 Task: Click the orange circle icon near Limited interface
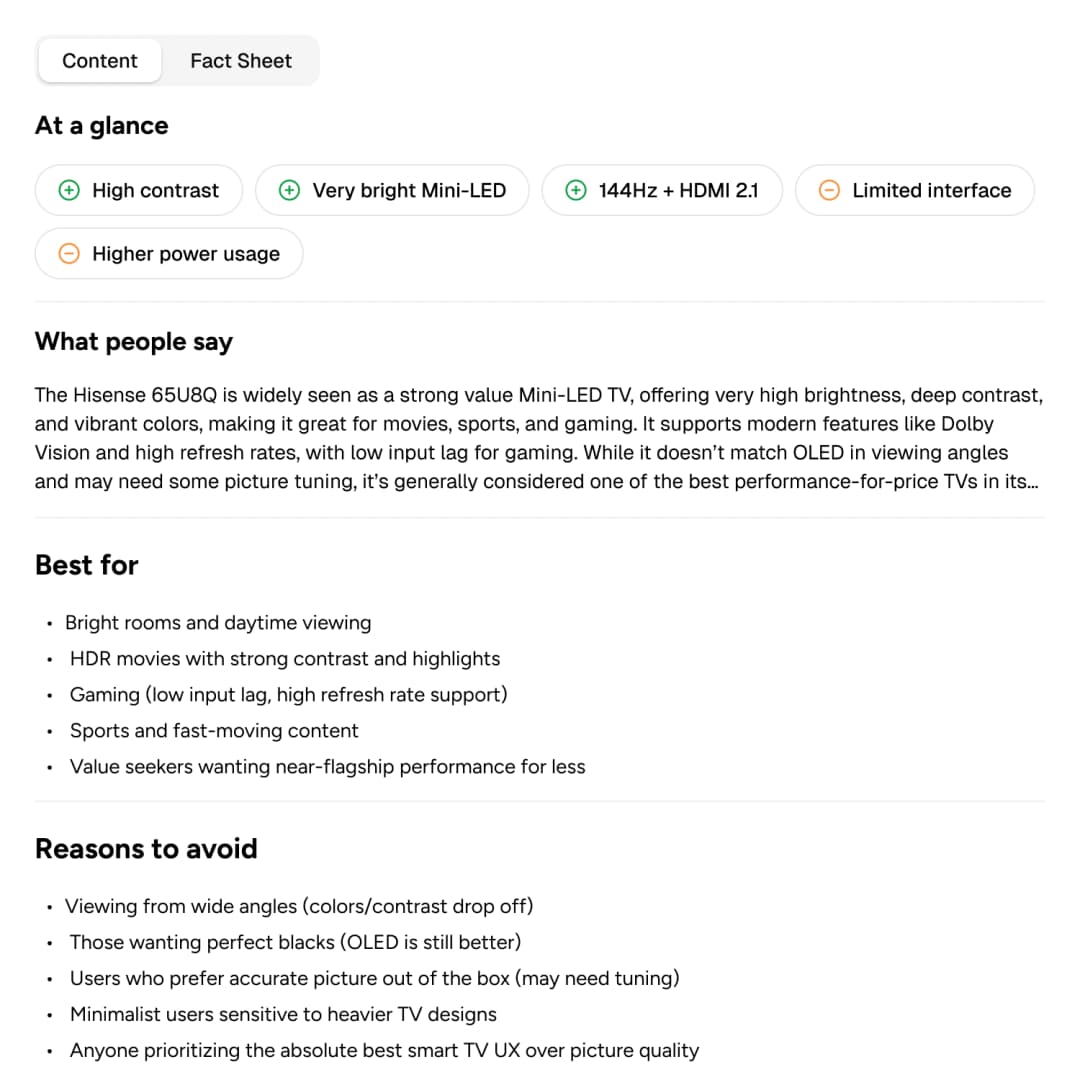(x=828, y=190)
